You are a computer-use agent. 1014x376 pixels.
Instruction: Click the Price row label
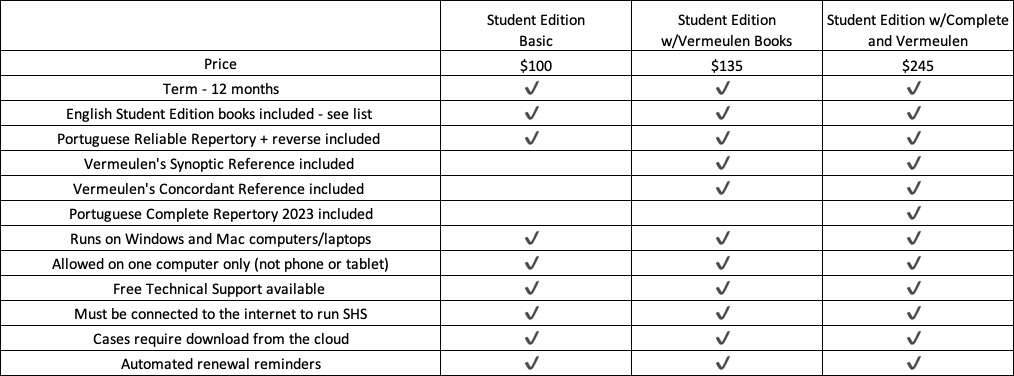click(x=221, y=64)
